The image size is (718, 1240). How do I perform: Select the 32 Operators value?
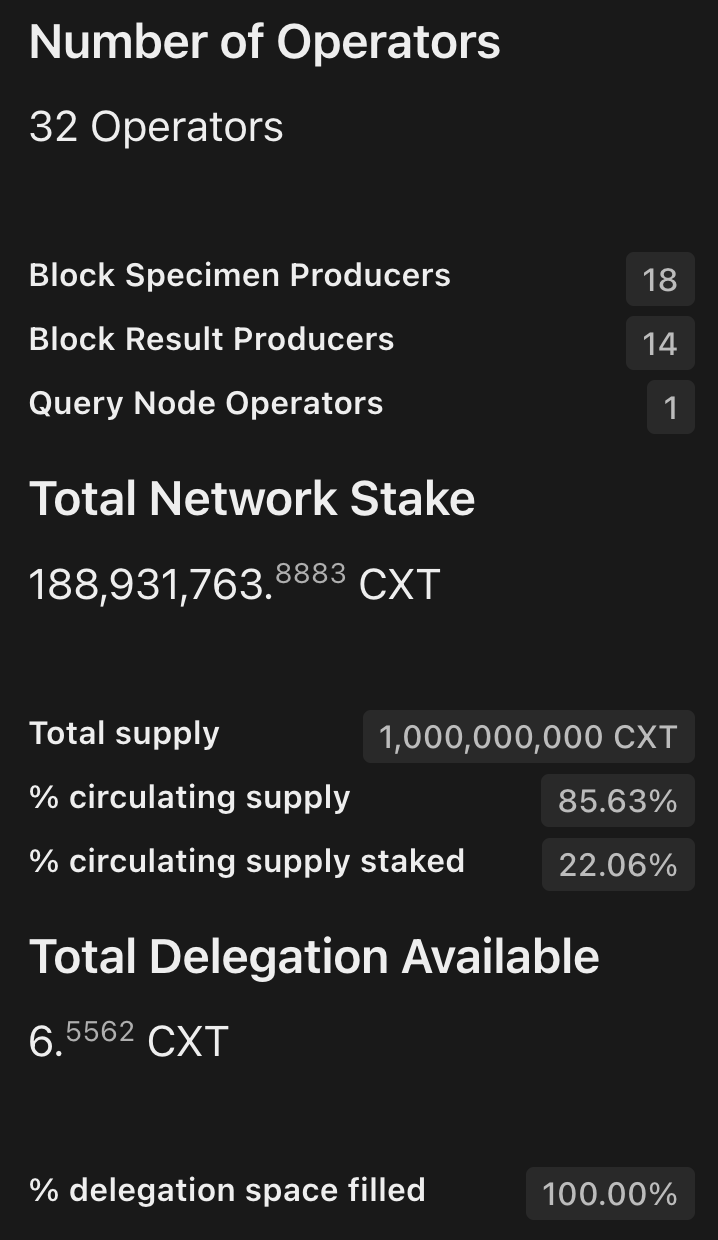(157, 128)
